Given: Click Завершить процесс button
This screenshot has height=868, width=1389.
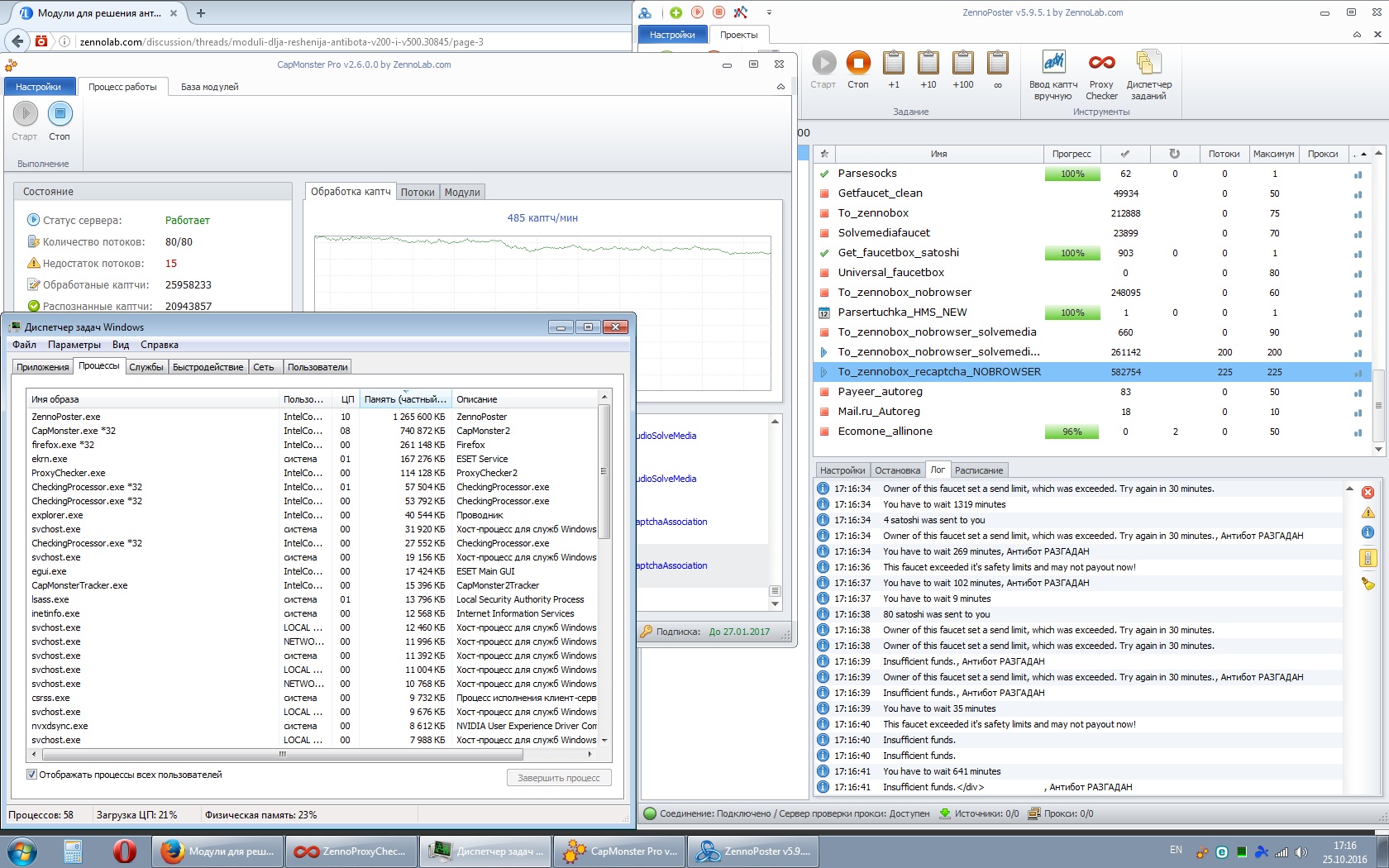Looking at the screenshot, I should pyautogui.click(x=559, y=778).
